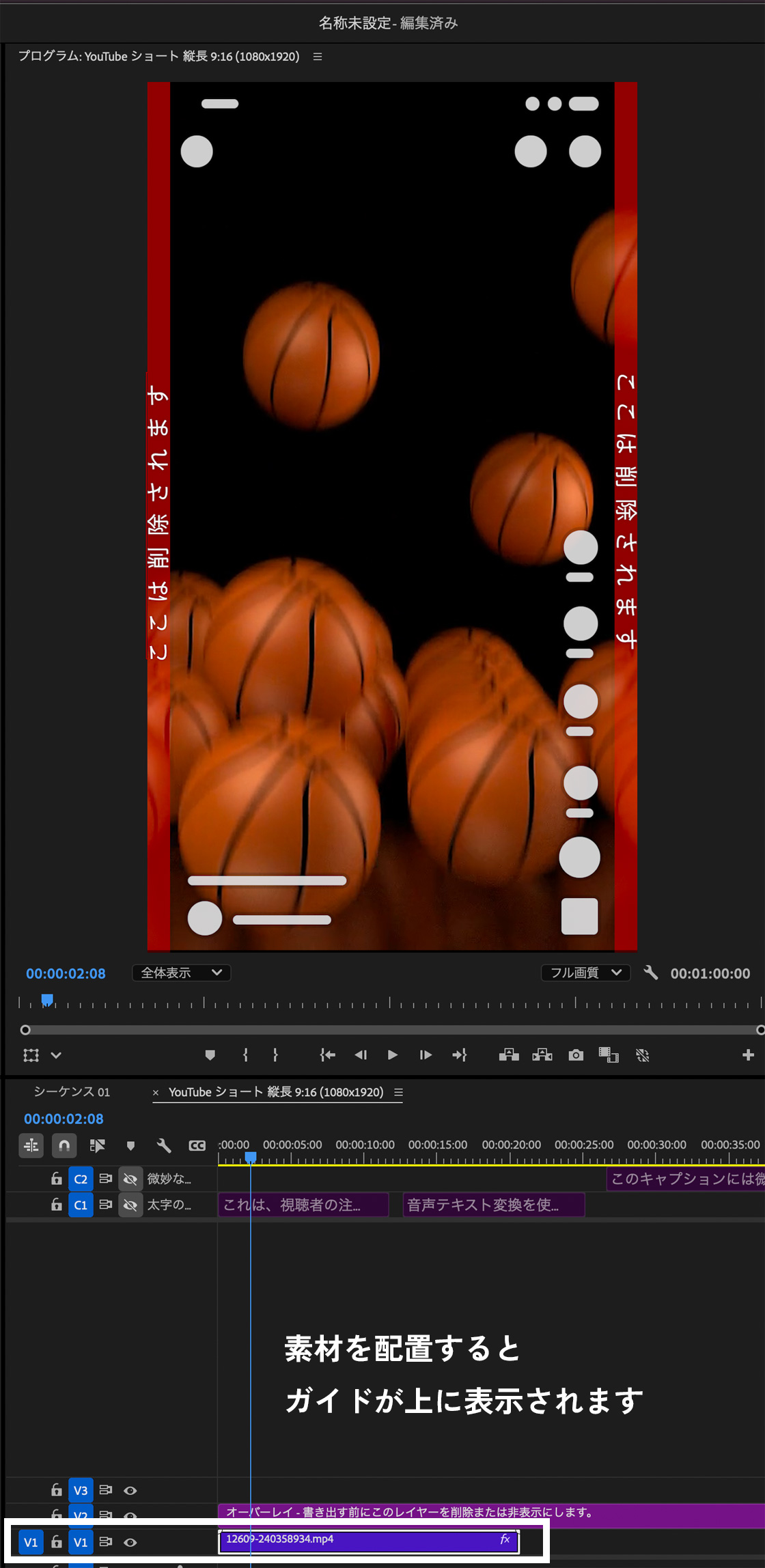Open the フル画質 playback resolution dropdown

pos(585,972)
